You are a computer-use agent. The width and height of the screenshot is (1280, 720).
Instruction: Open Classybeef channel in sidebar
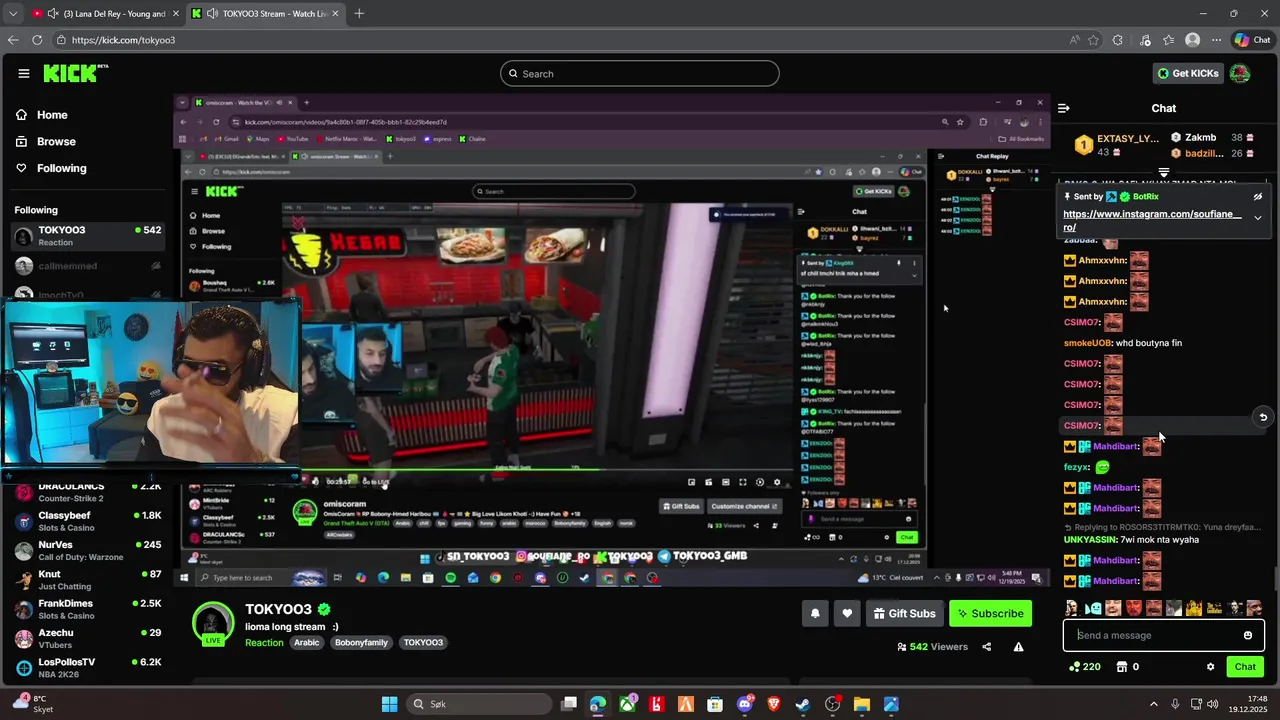(88, 521)
